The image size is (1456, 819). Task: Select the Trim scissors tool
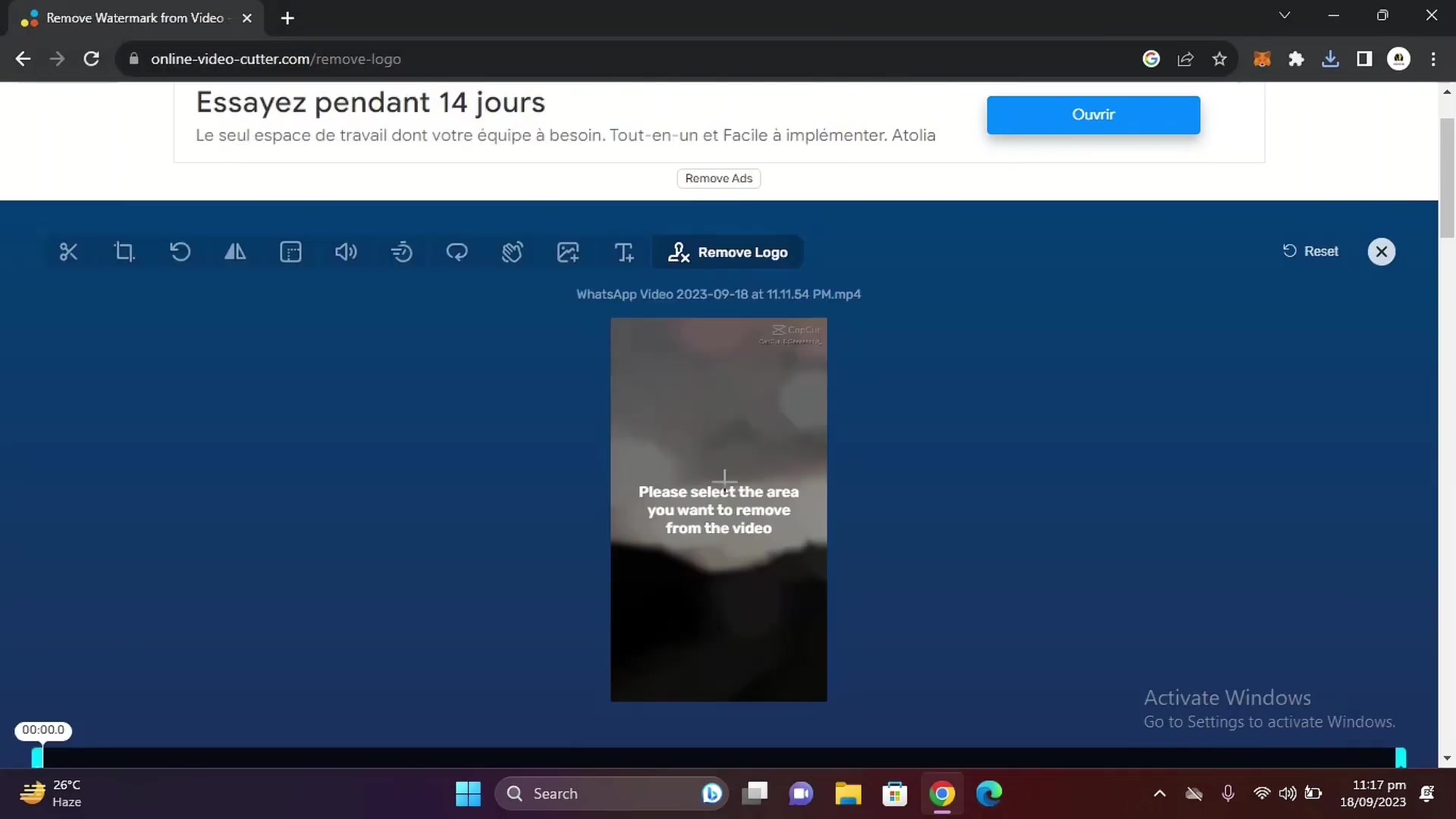pyautogui.click(x=68, y=252)
